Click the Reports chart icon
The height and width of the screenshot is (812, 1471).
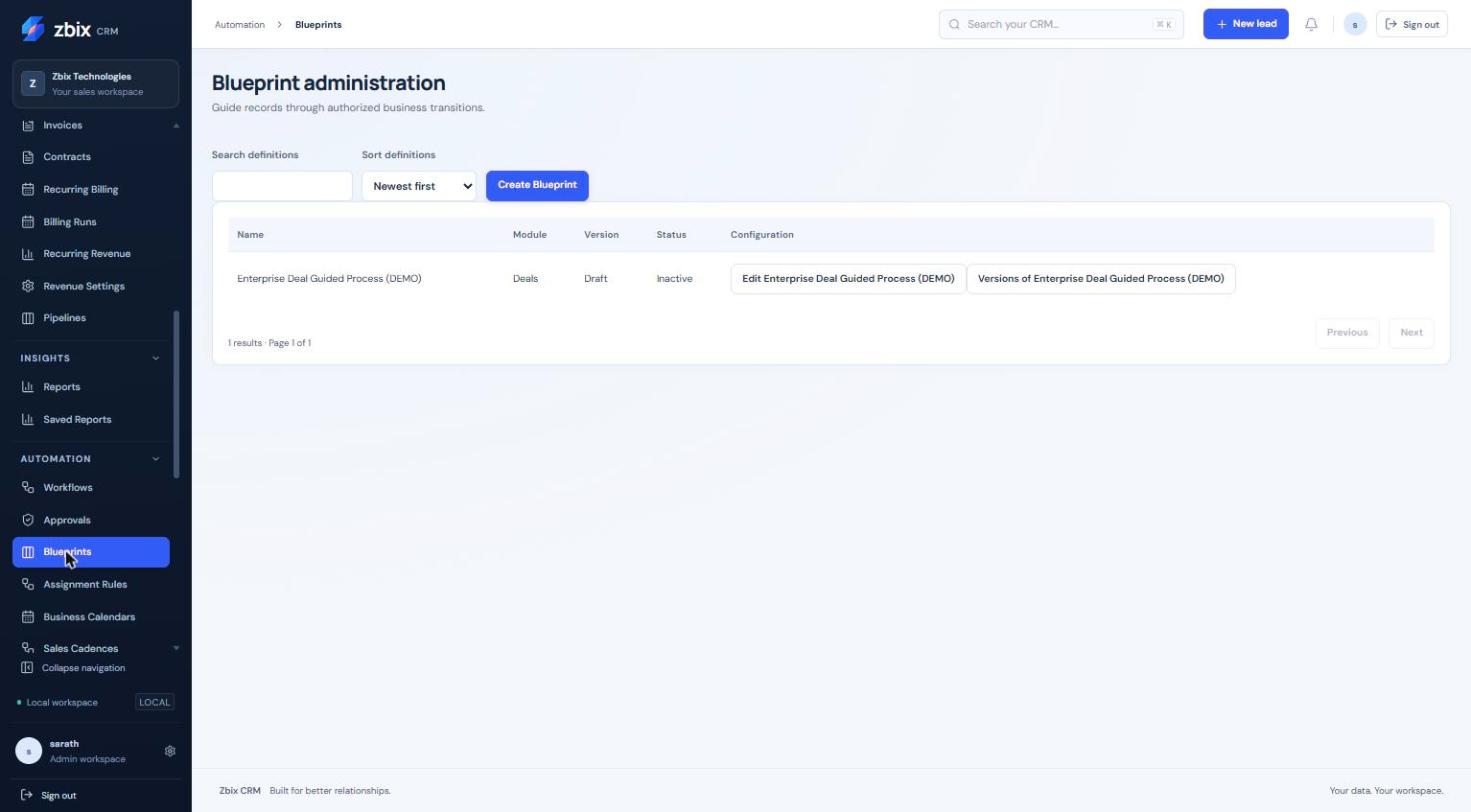point(28,387)
